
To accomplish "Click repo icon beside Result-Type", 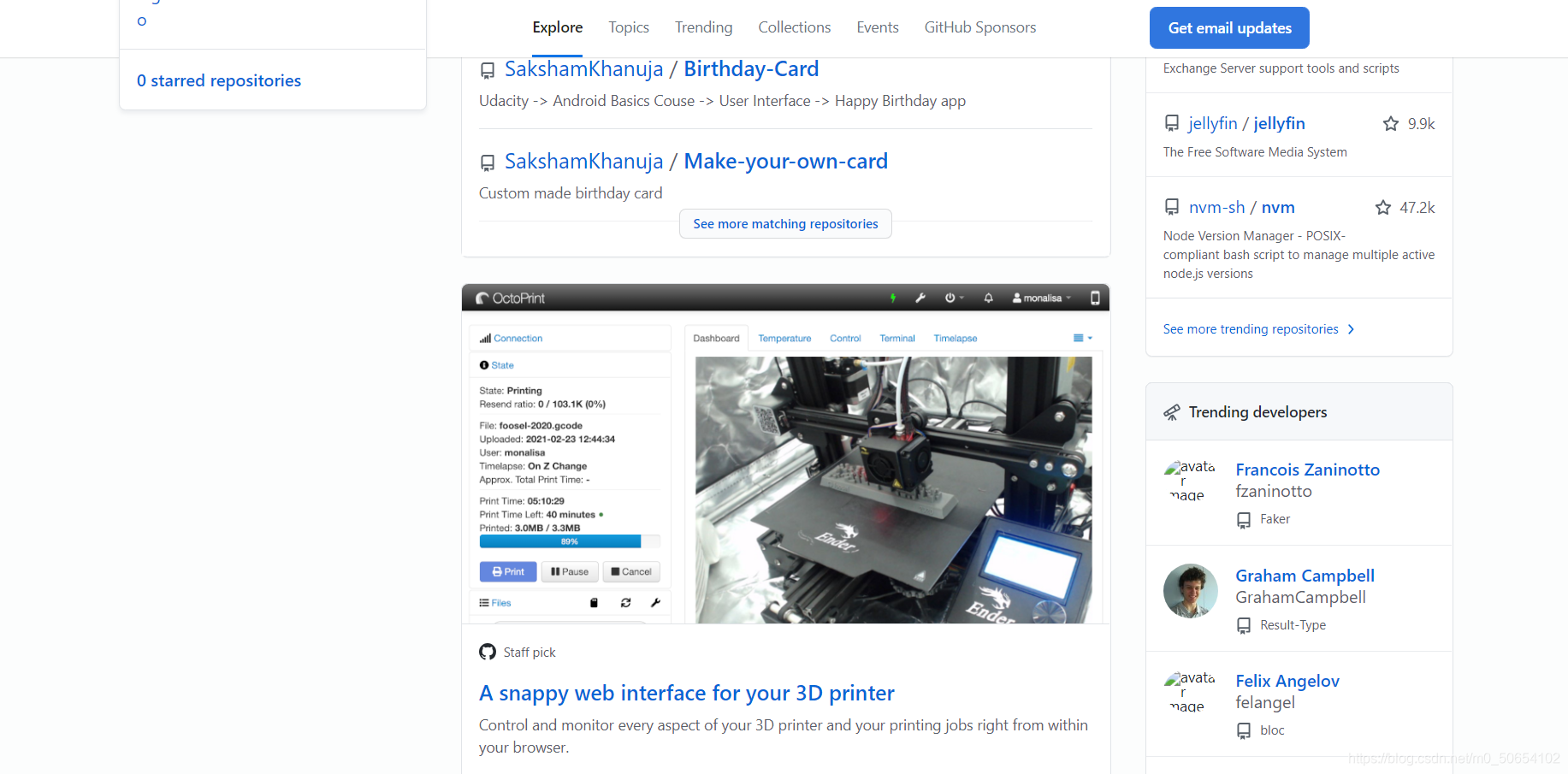I will pyautogui.click(x=1244, y=626).
